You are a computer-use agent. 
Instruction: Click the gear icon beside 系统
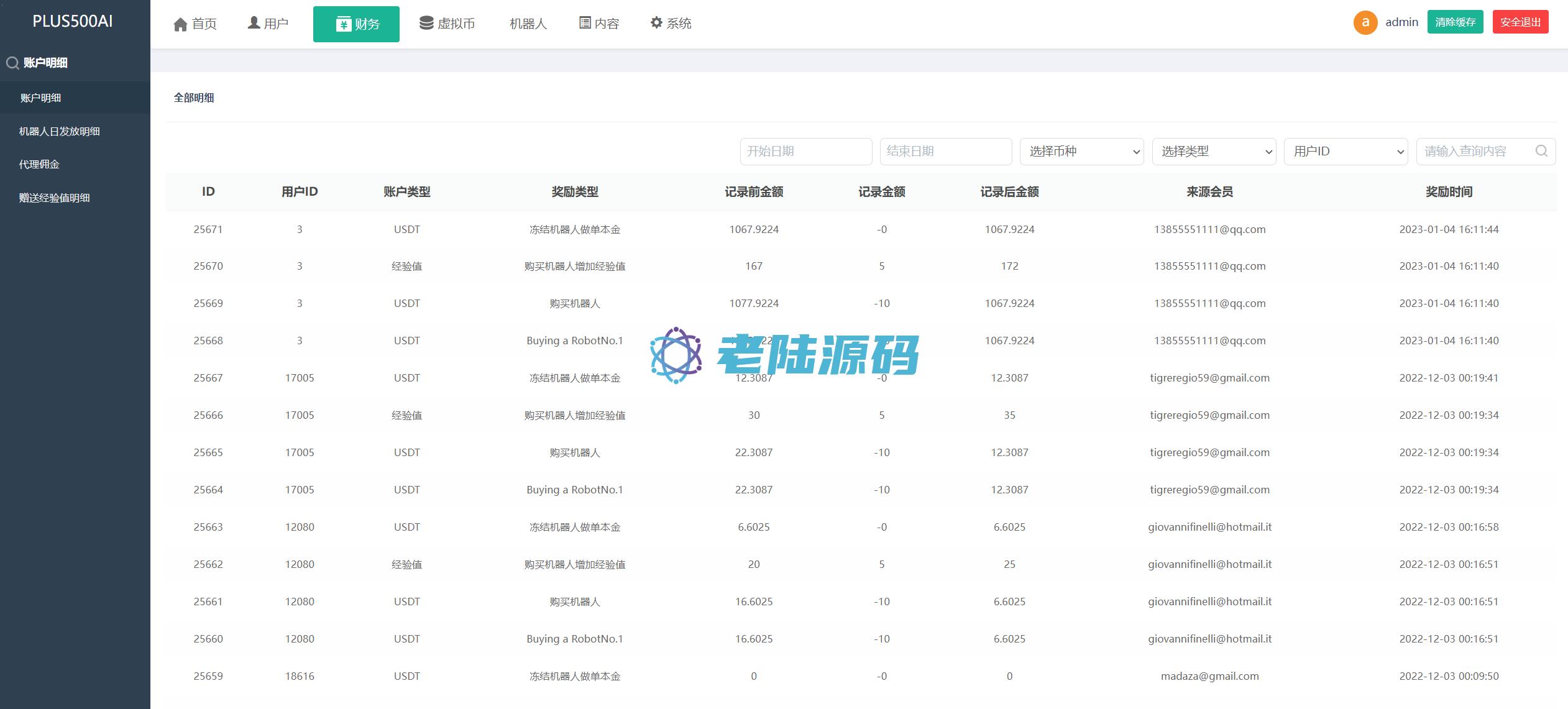[656, 23]
